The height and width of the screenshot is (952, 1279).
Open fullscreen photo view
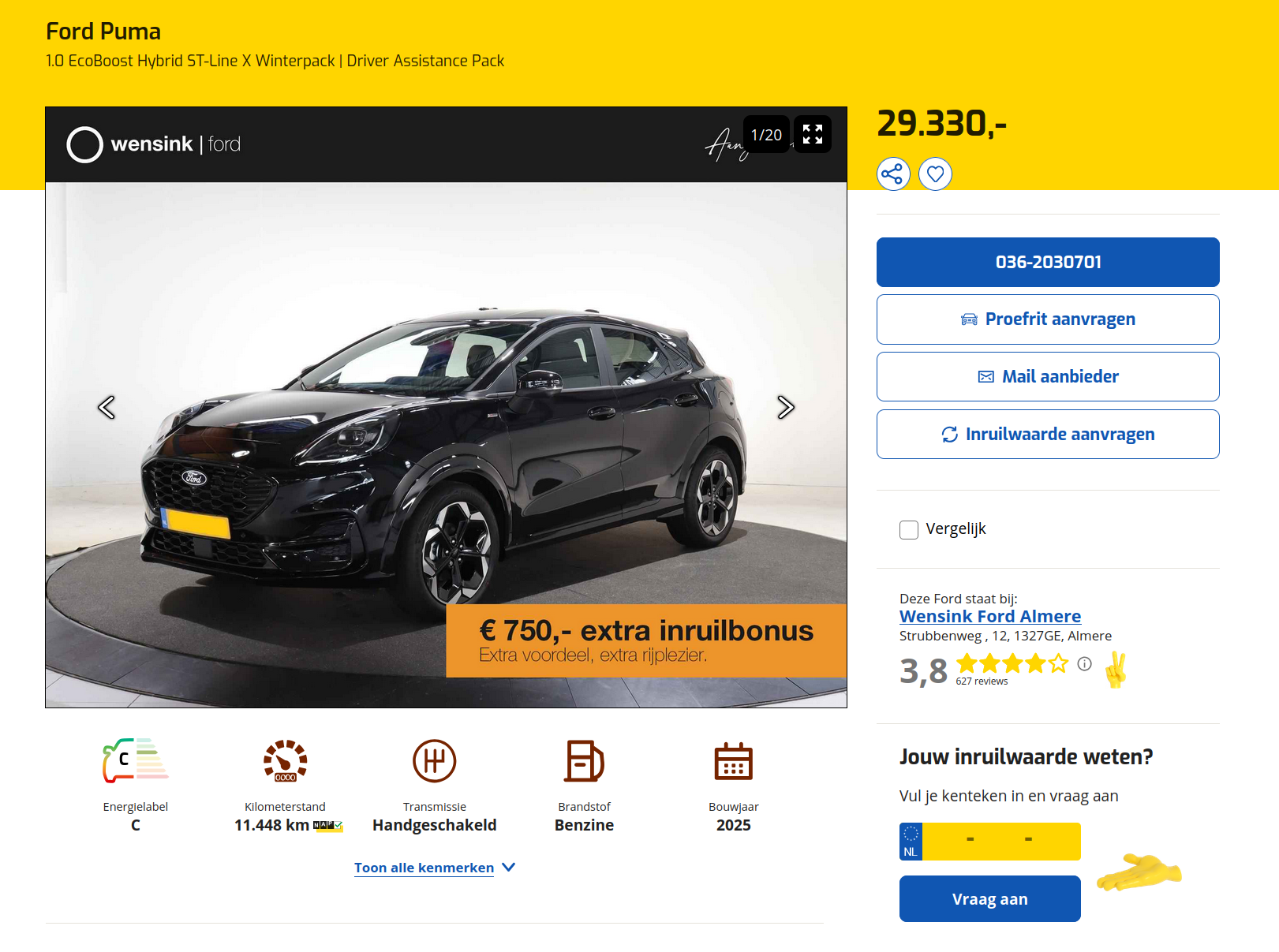click(x=812, y=134)
